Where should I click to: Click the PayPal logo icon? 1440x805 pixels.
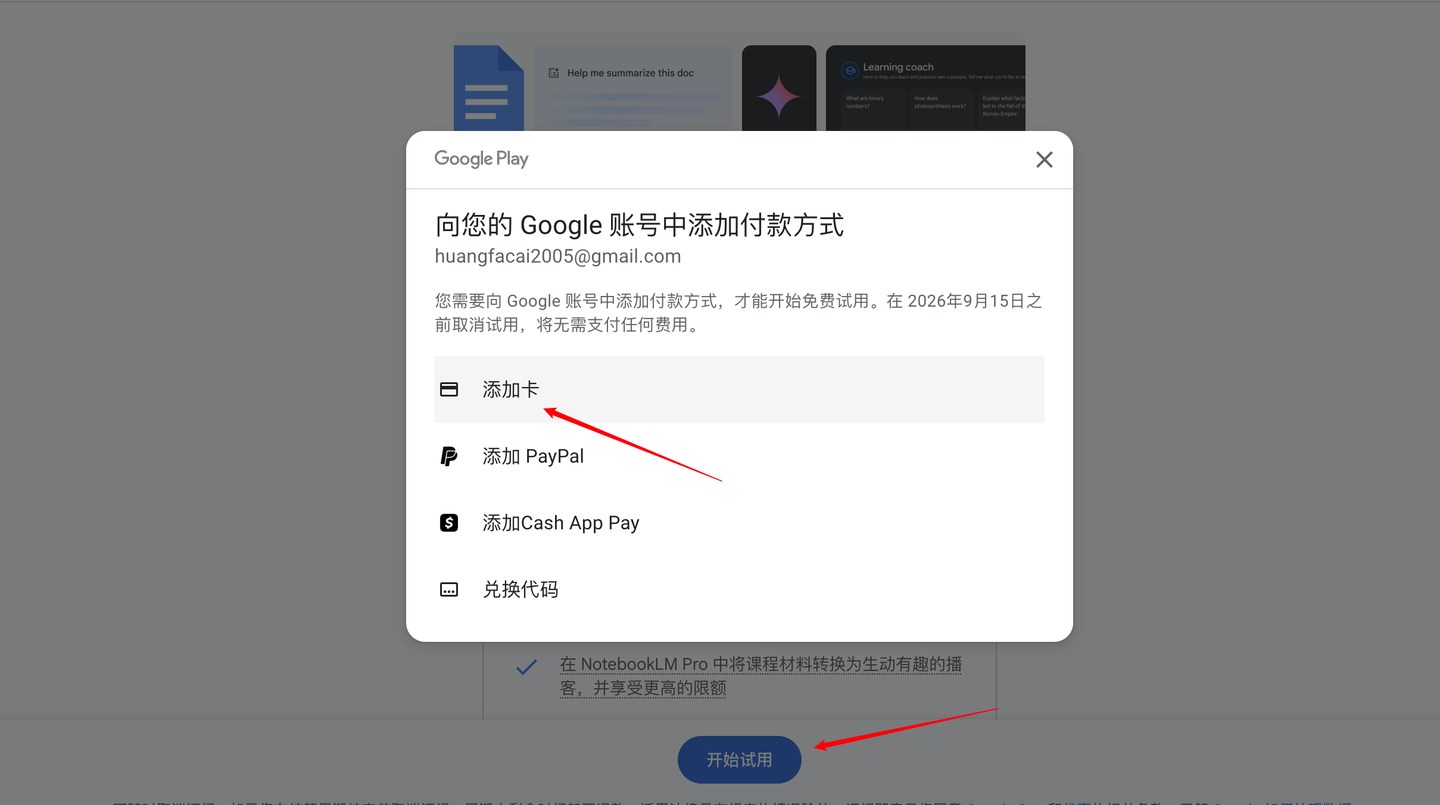[x=449, y=456]
